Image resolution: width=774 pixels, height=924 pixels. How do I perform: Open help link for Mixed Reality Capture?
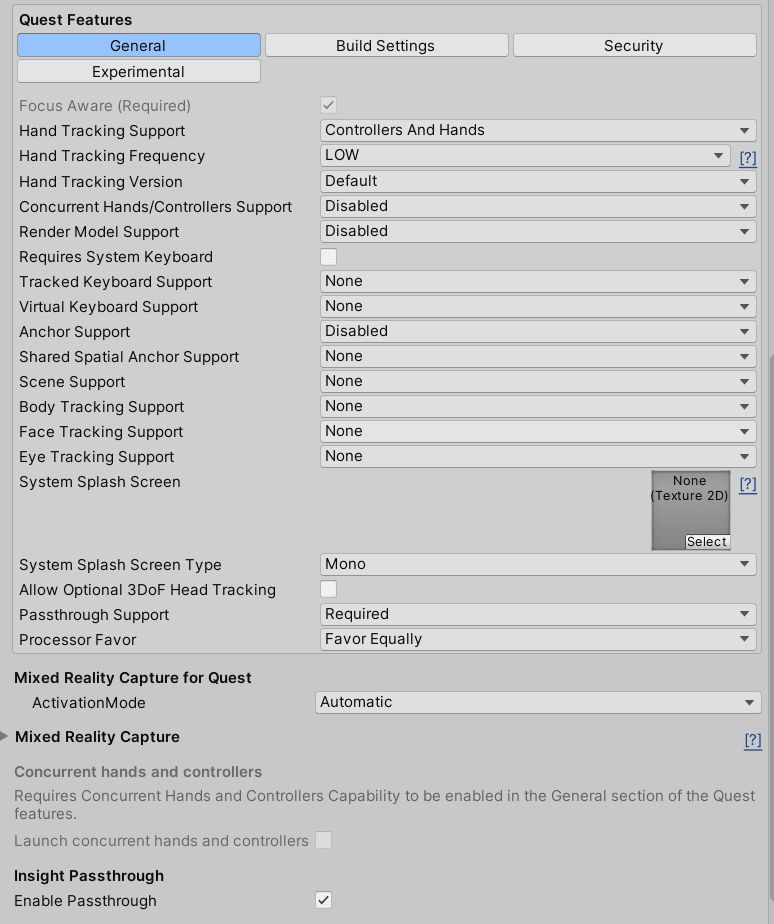tap(753, 740)
